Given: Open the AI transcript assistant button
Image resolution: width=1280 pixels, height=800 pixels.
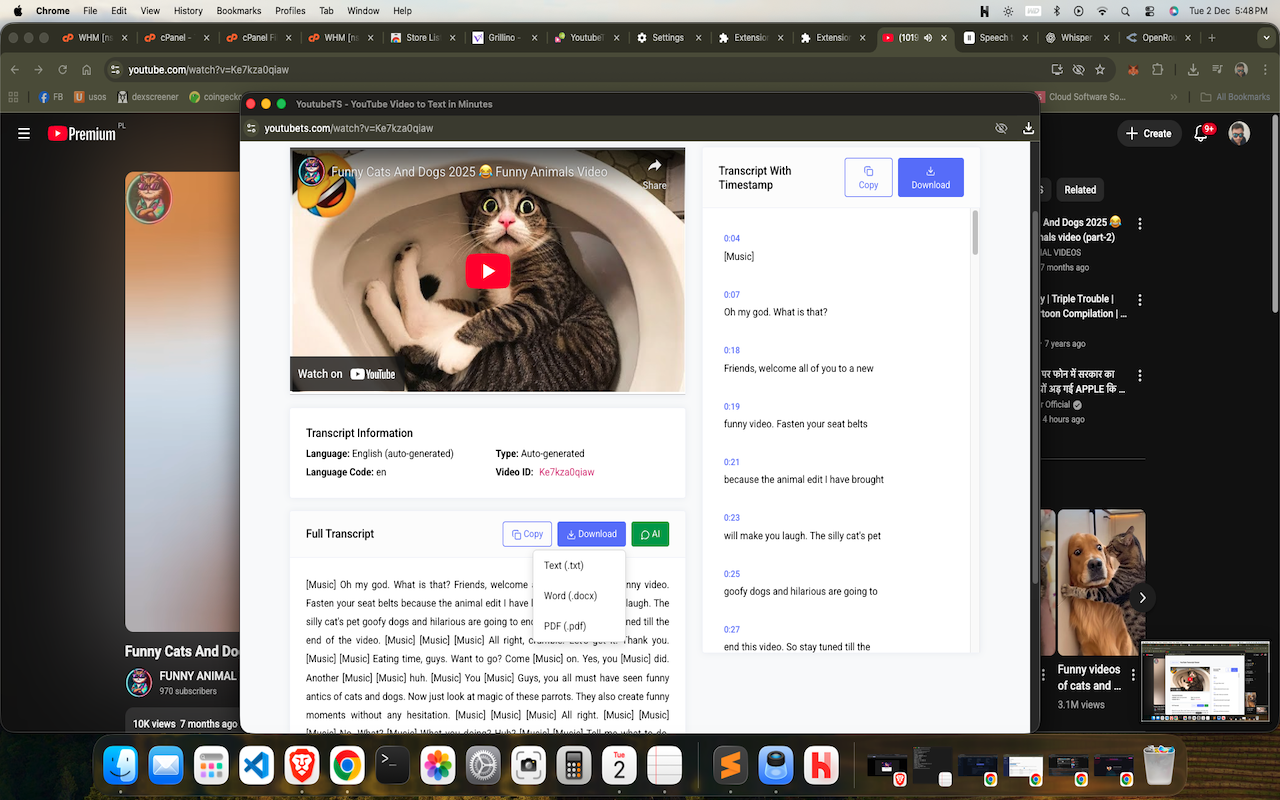Looking at the screenshot, I should point(650,533).
